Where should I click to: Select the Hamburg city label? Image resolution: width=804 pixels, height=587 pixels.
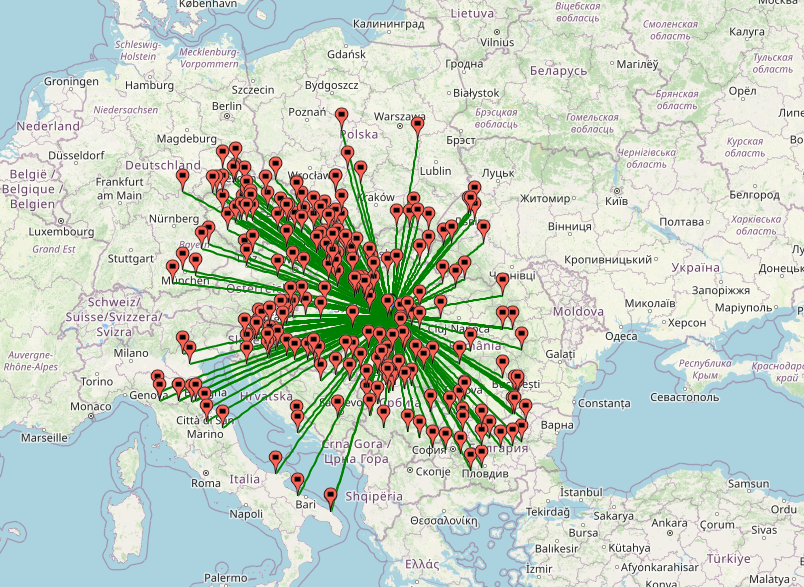pos(149,85)
